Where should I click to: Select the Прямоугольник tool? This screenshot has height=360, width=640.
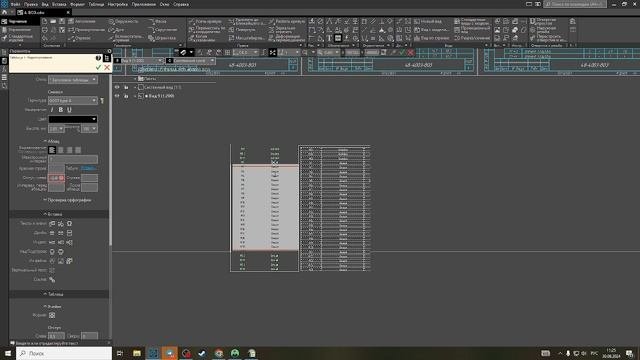click(x=86, y=30)
